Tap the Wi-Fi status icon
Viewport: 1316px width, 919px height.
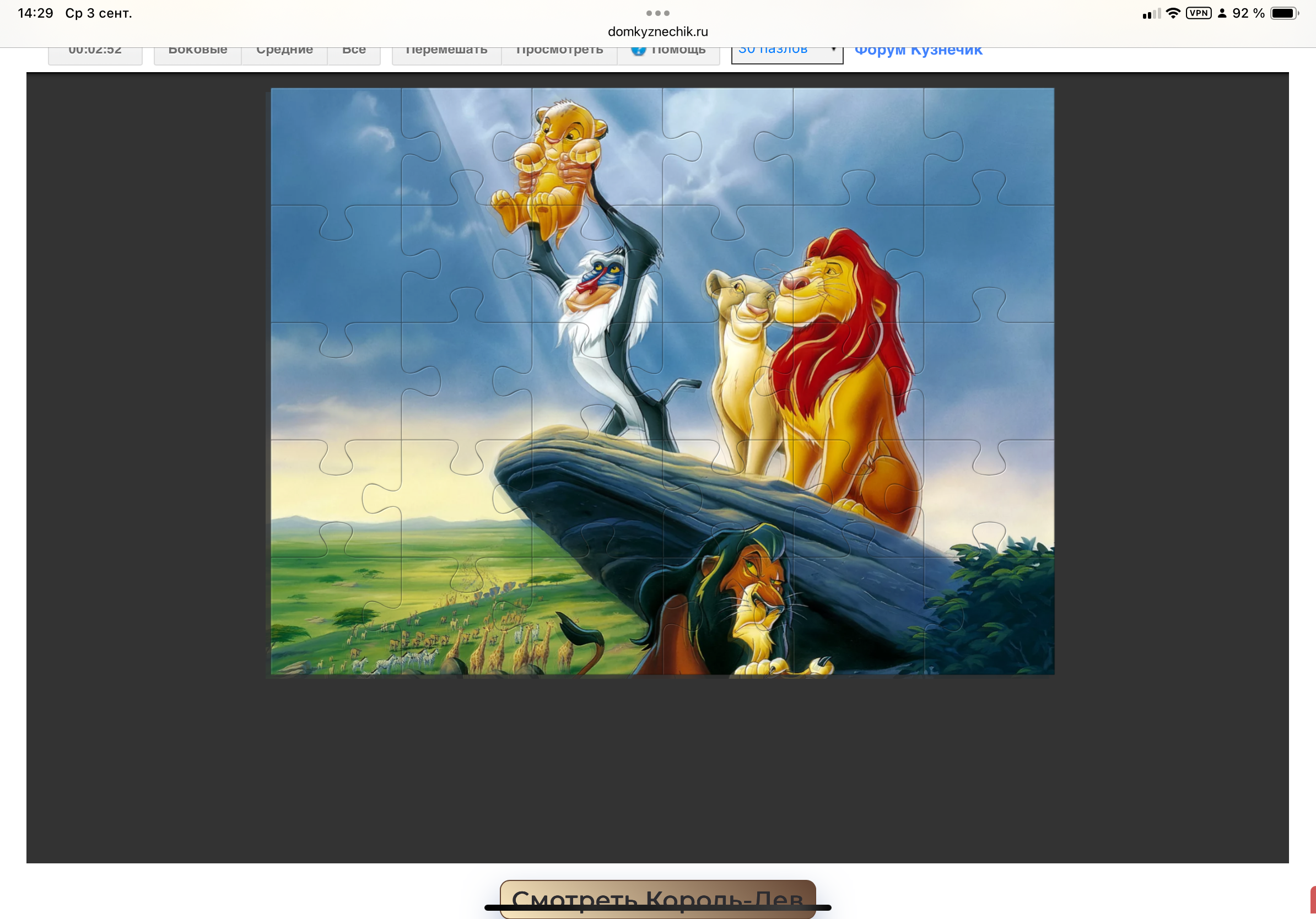[1173, 13]
